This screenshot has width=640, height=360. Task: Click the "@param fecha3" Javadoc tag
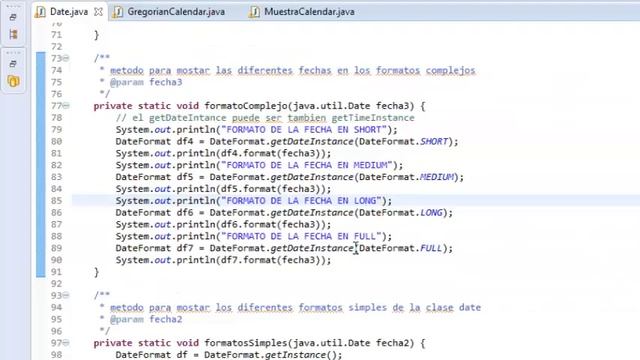tap(146, 82)
